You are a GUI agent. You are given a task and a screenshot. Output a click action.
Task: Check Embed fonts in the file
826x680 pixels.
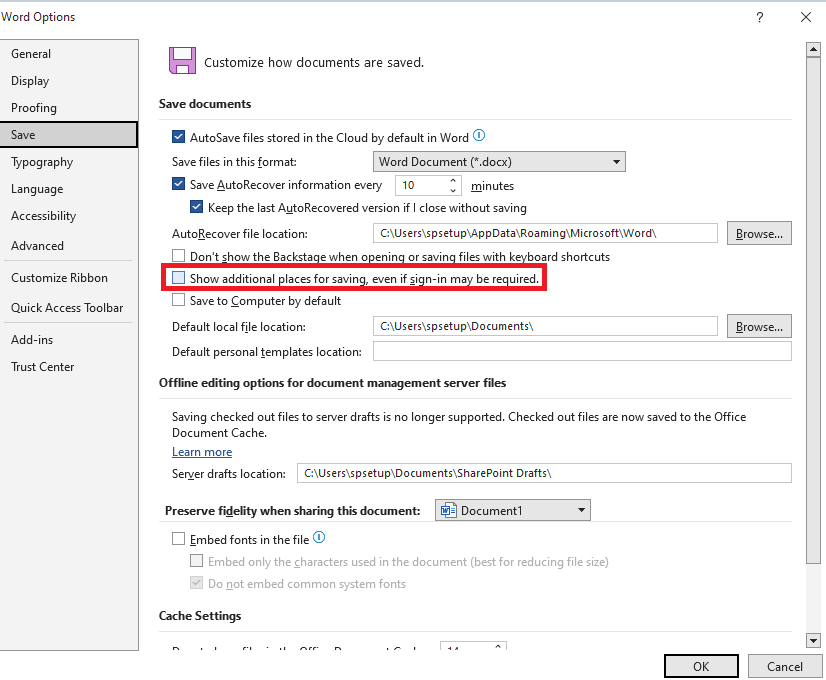(x=178, y=539)
